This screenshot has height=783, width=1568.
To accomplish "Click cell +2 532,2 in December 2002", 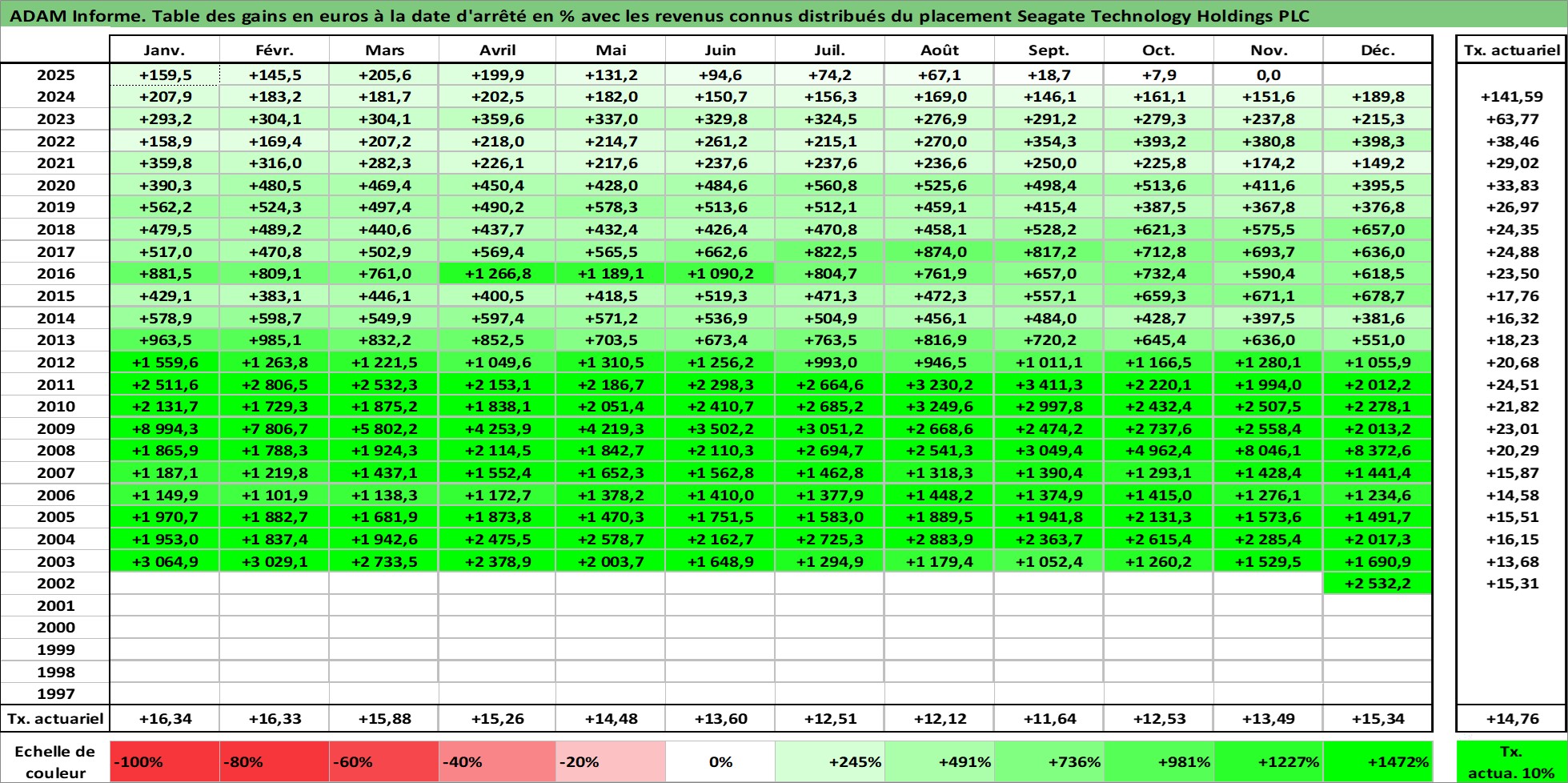I will (1378, 584).
